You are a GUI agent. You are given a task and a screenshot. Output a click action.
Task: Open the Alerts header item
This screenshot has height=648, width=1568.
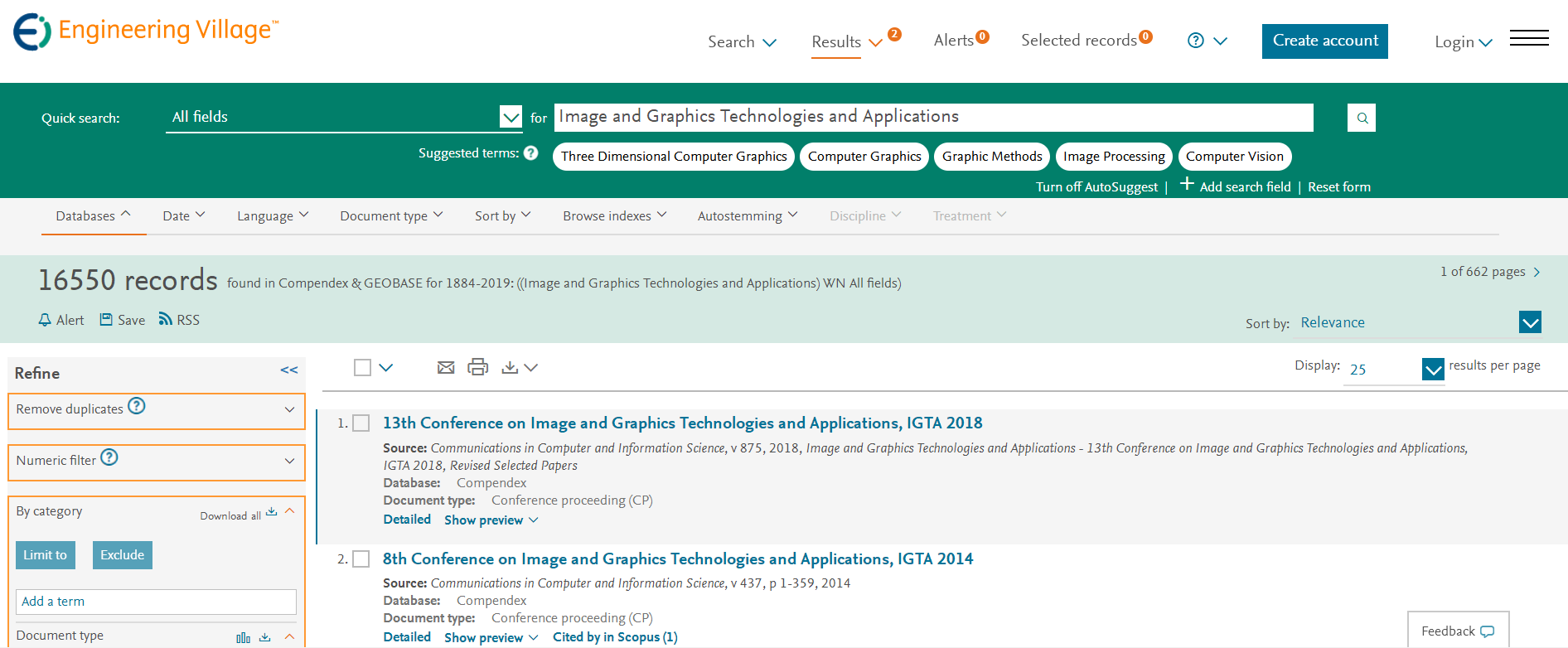pyautogui.click(x=961, y=40)
